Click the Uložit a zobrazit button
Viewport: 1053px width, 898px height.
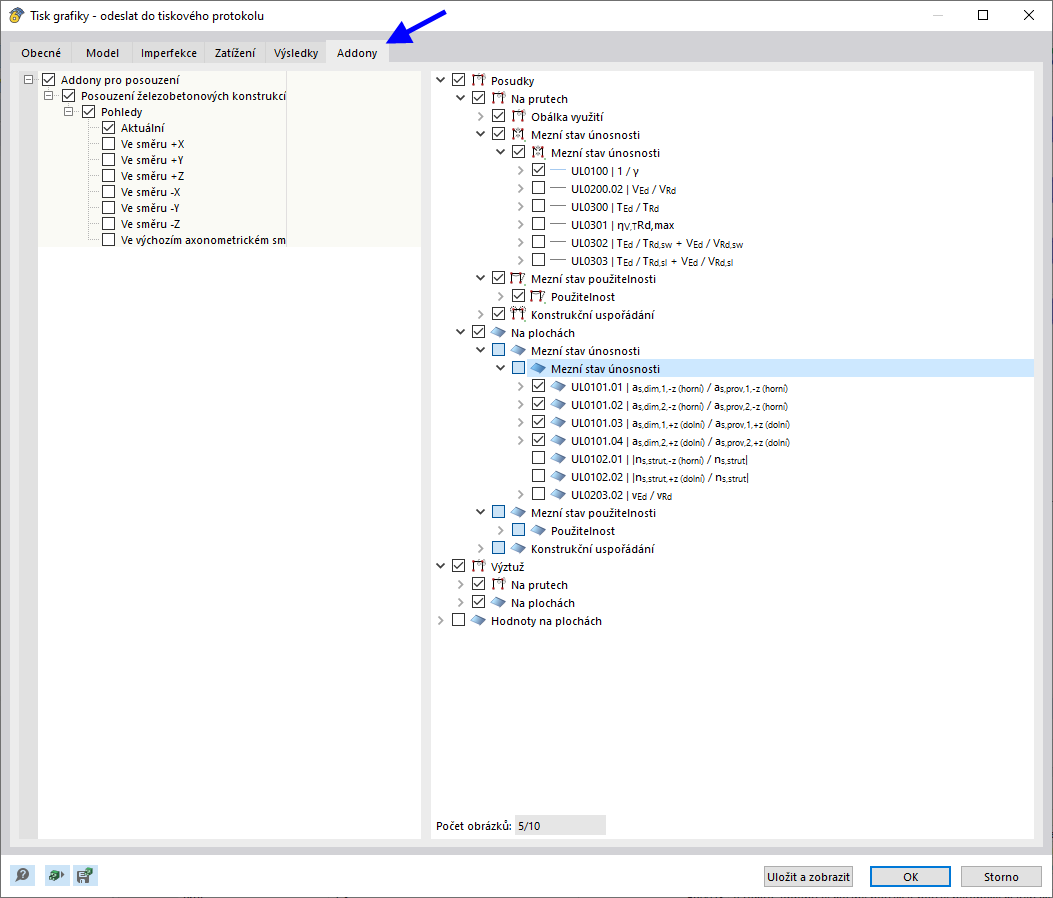(x=809, y=877)
